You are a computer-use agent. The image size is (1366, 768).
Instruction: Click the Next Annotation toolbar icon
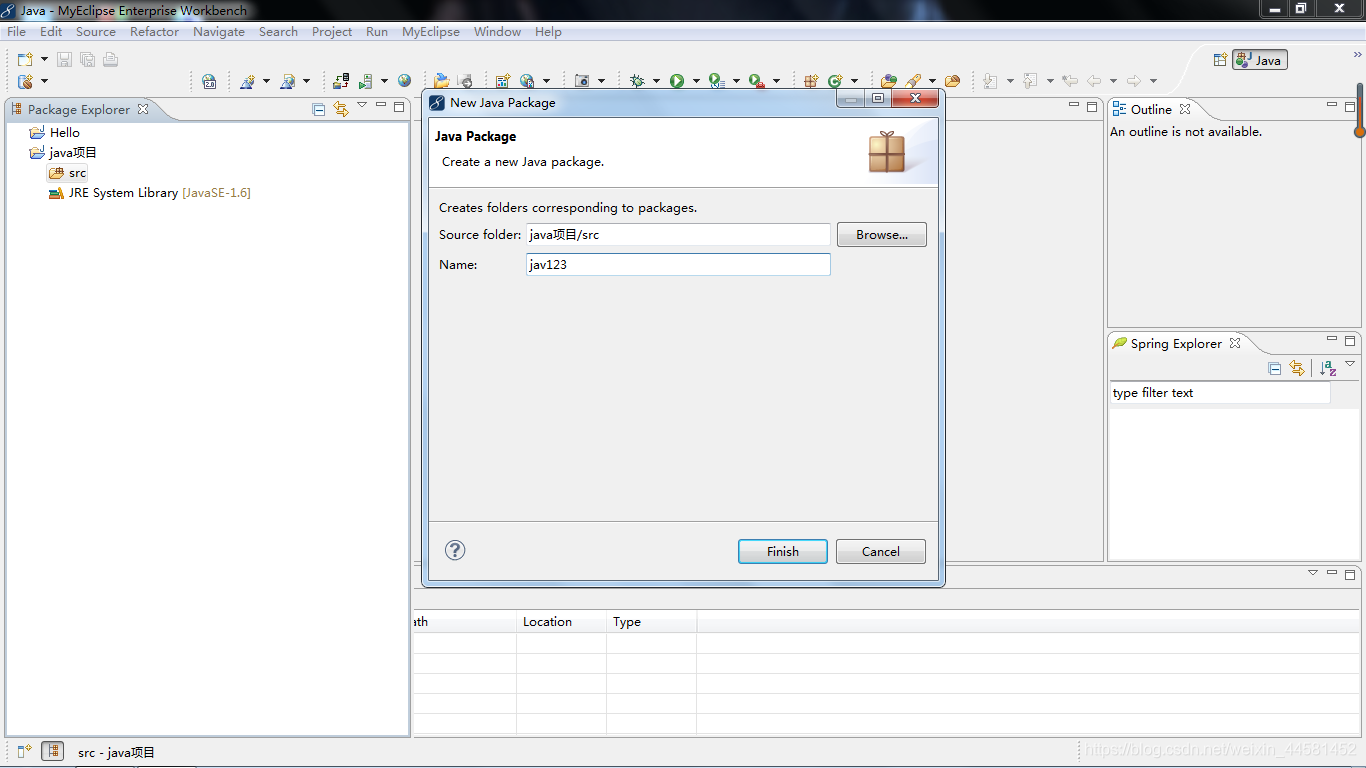point(990,81)
